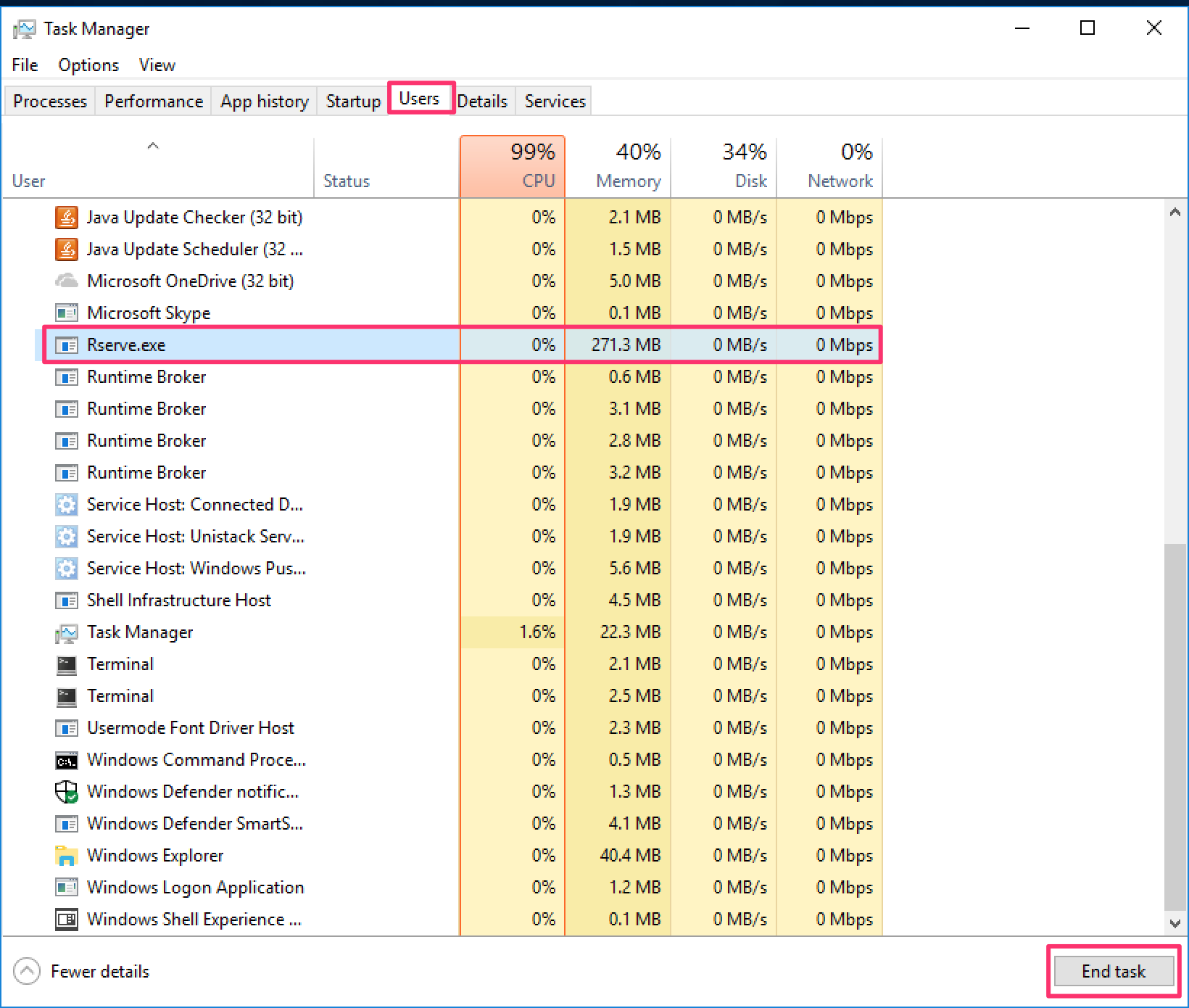Select the Windows Shell Experience process name
The image size is (1189, 1008).
(x=194, y=920)
